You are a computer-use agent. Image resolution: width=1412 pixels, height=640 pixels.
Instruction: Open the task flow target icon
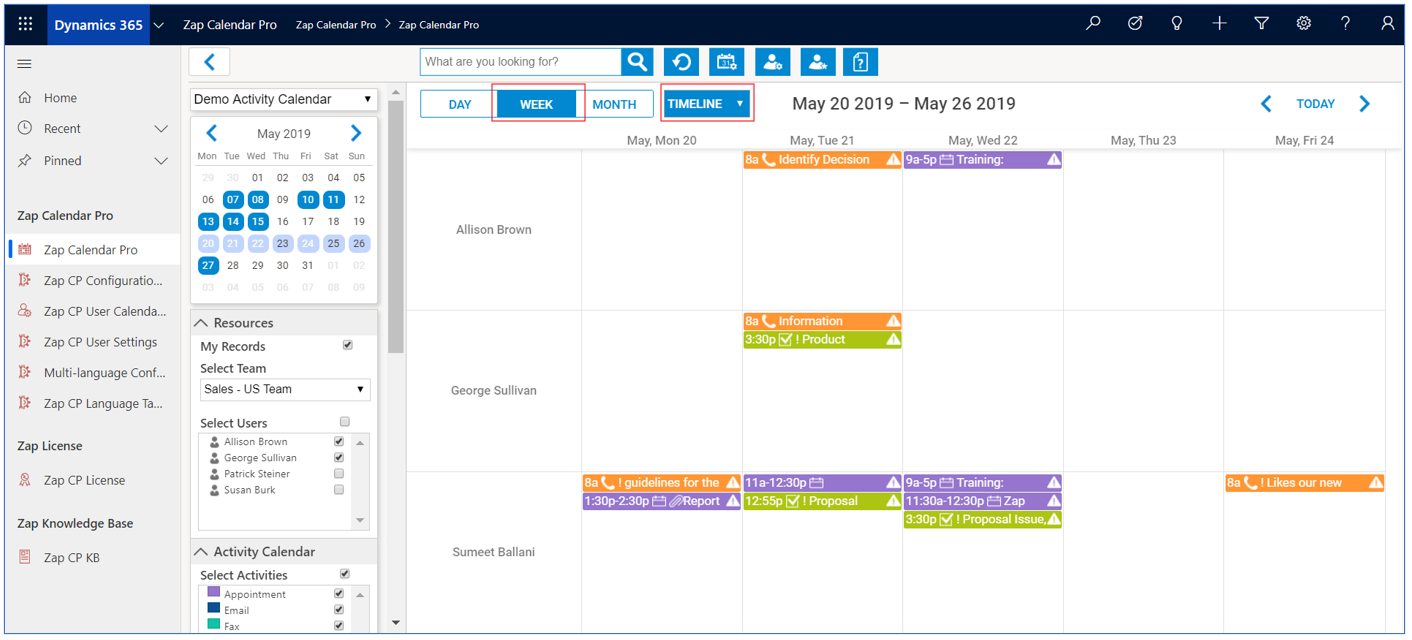pos(1135,23)
